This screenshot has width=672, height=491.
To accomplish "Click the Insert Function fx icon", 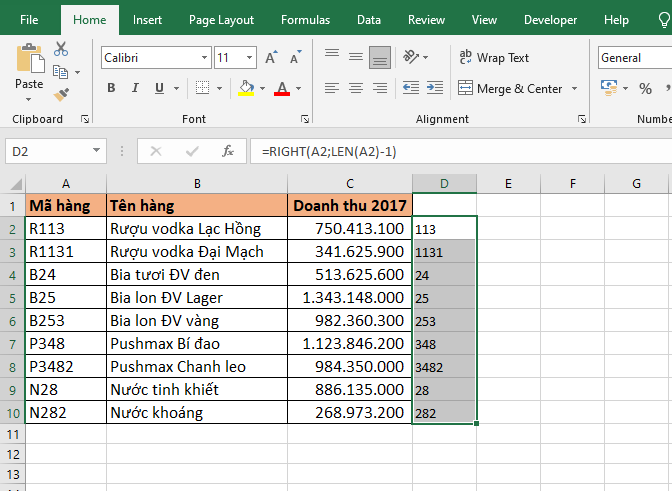I will coord(228,151).
